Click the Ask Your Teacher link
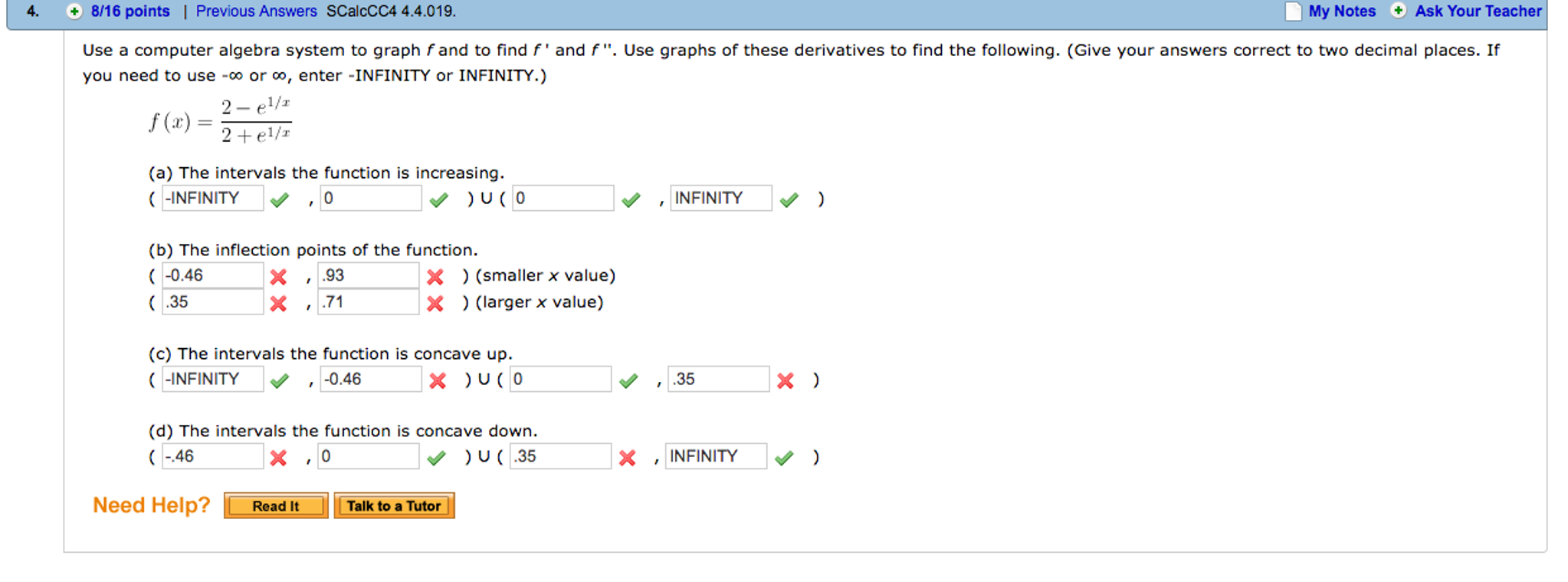The width and height of the screenshot is (1568, 582). (1478, 12)
